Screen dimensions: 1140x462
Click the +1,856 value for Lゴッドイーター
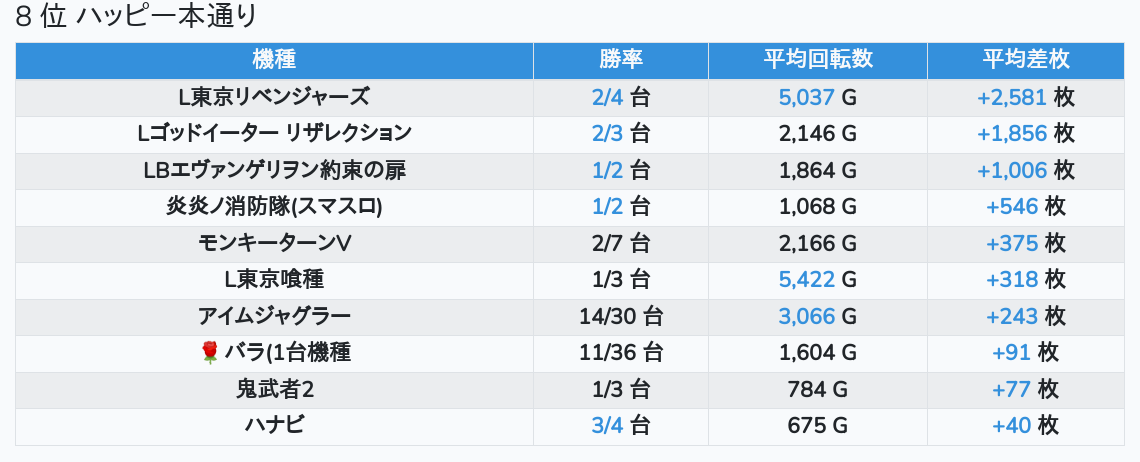(x=1011, y=133)
